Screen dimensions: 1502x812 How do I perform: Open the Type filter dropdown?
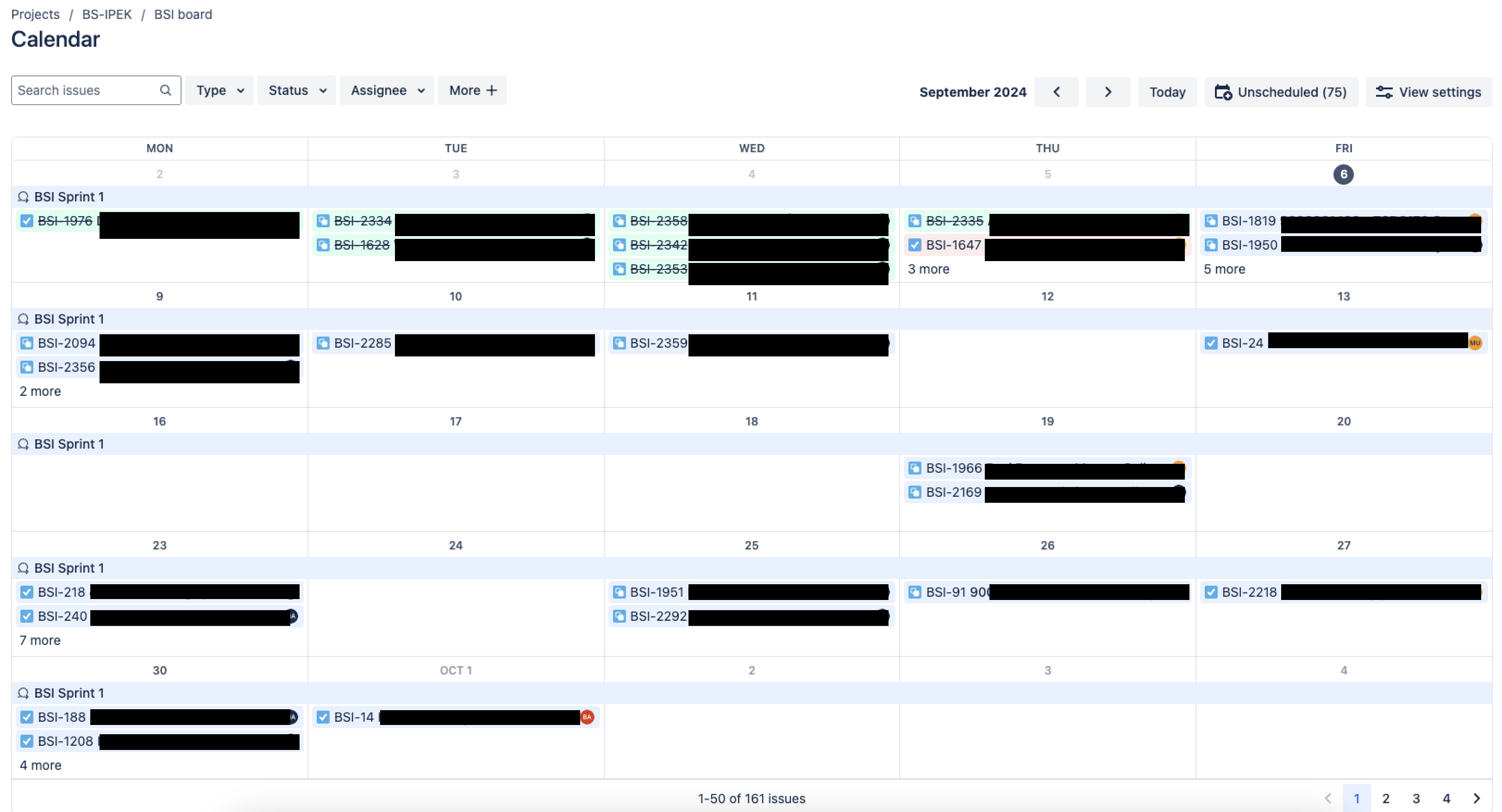click(x=220, y=90)
